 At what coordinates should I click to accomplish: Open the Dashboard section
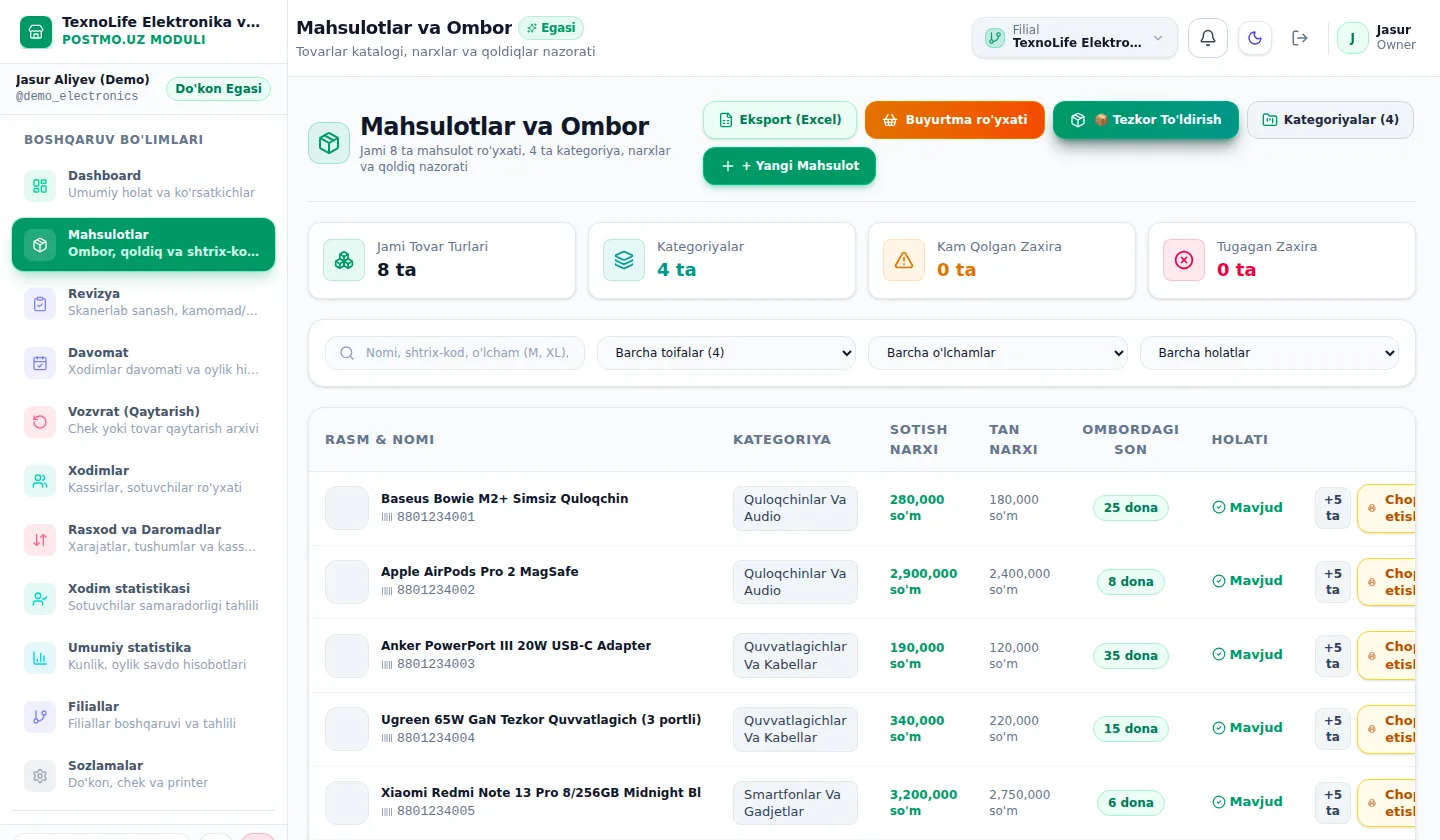143,185
